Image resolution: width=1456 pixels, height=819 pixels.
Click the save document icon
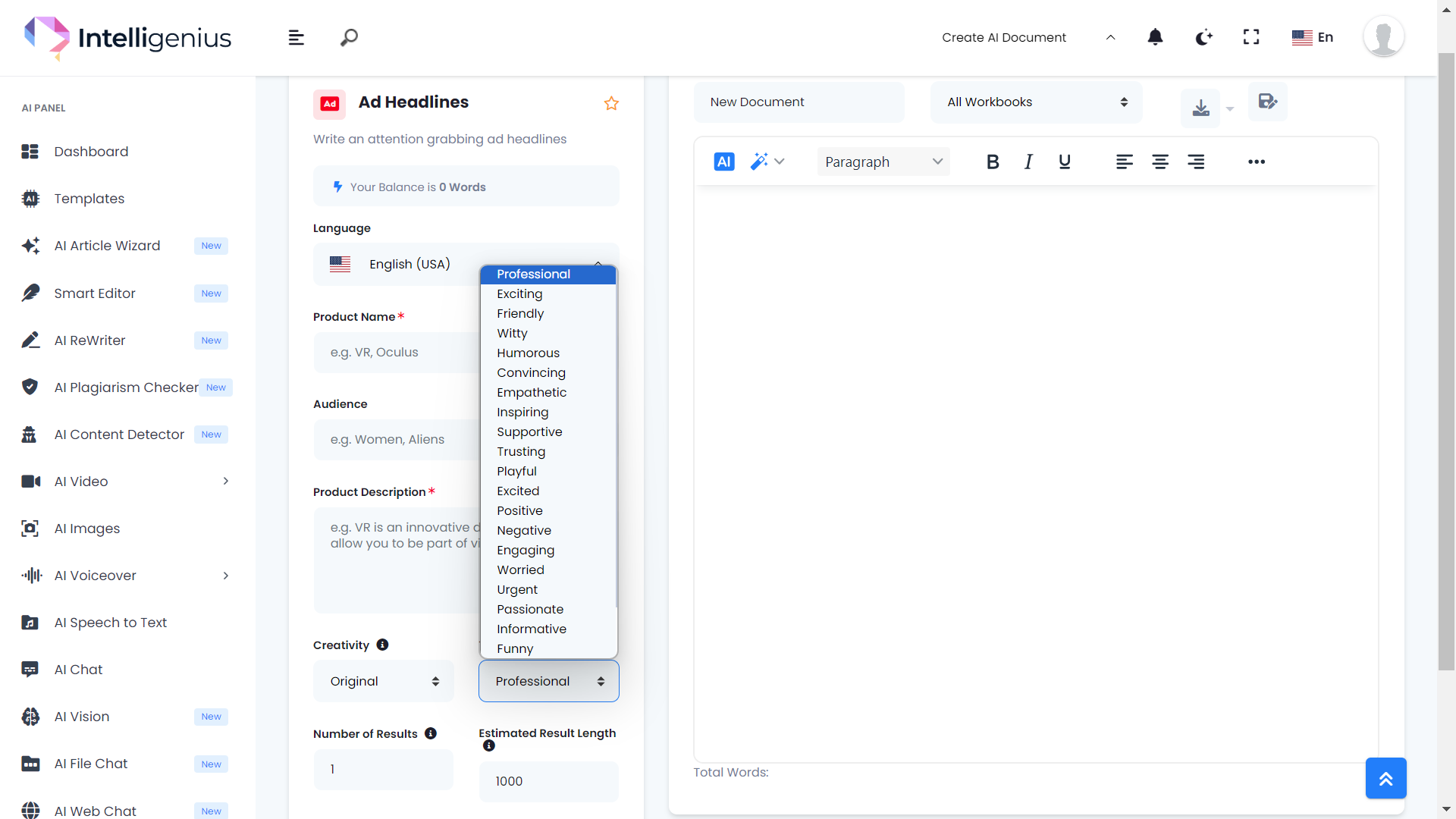pyautogui.click(x=1267, y=102)
